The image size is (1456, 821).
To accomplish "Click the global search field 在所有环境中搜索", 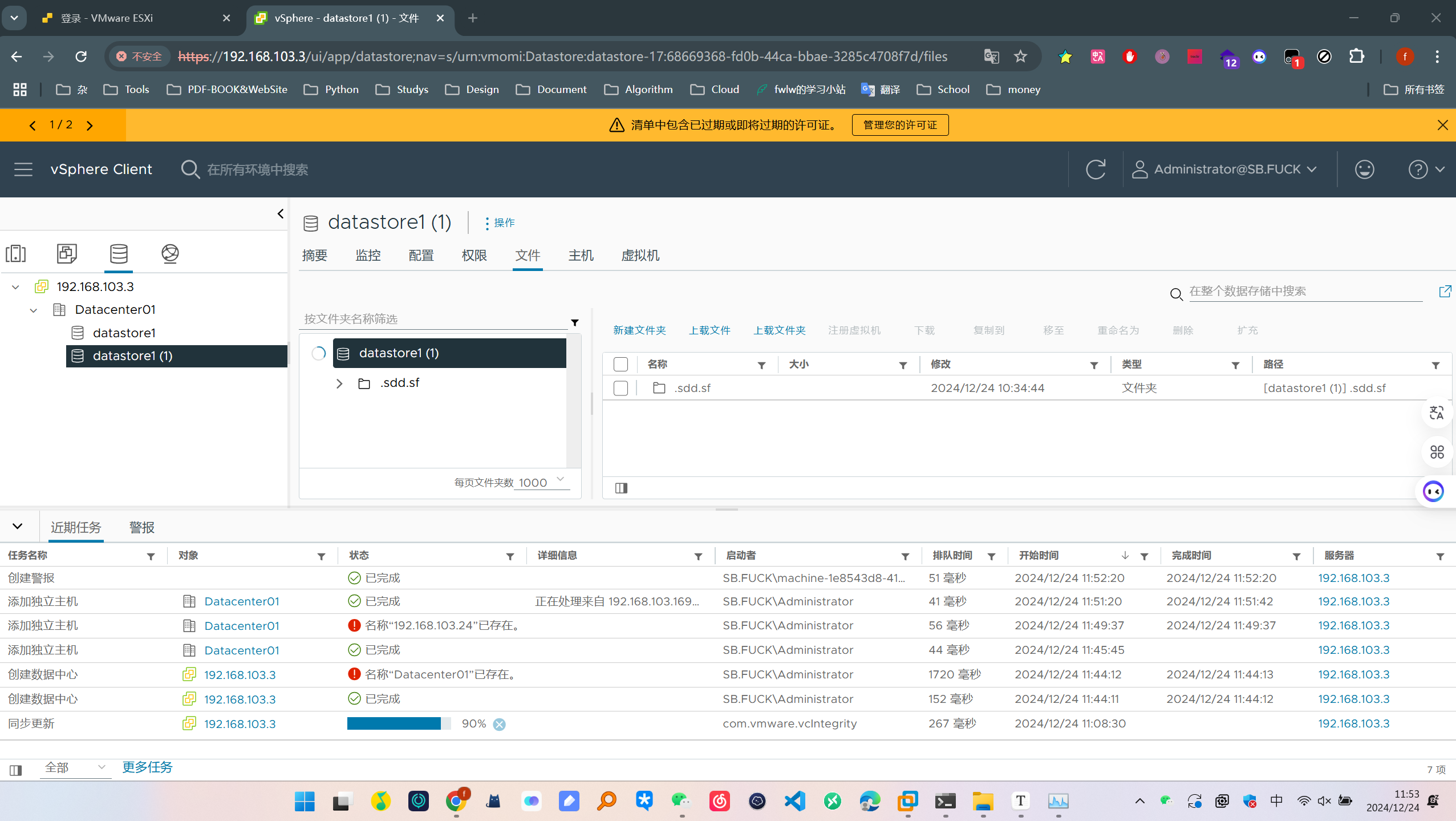I will [x=257, y=169].
